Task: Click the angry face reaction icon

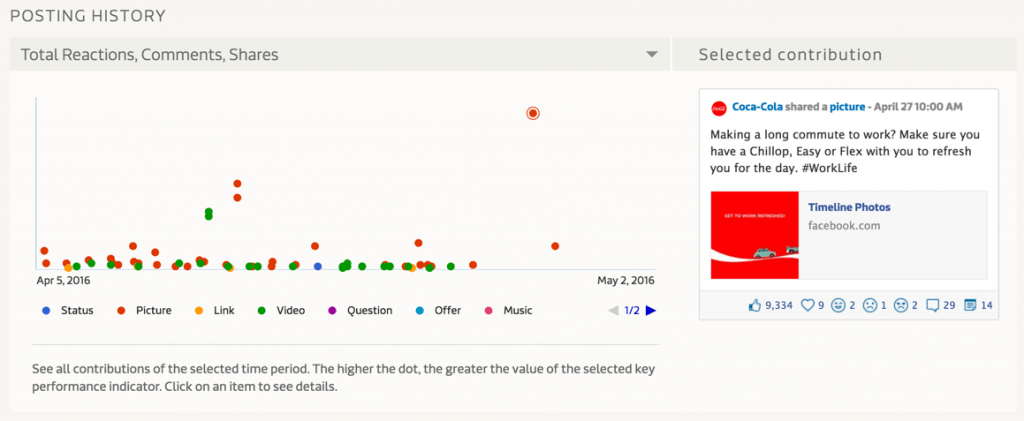Action: click(901, 305)
